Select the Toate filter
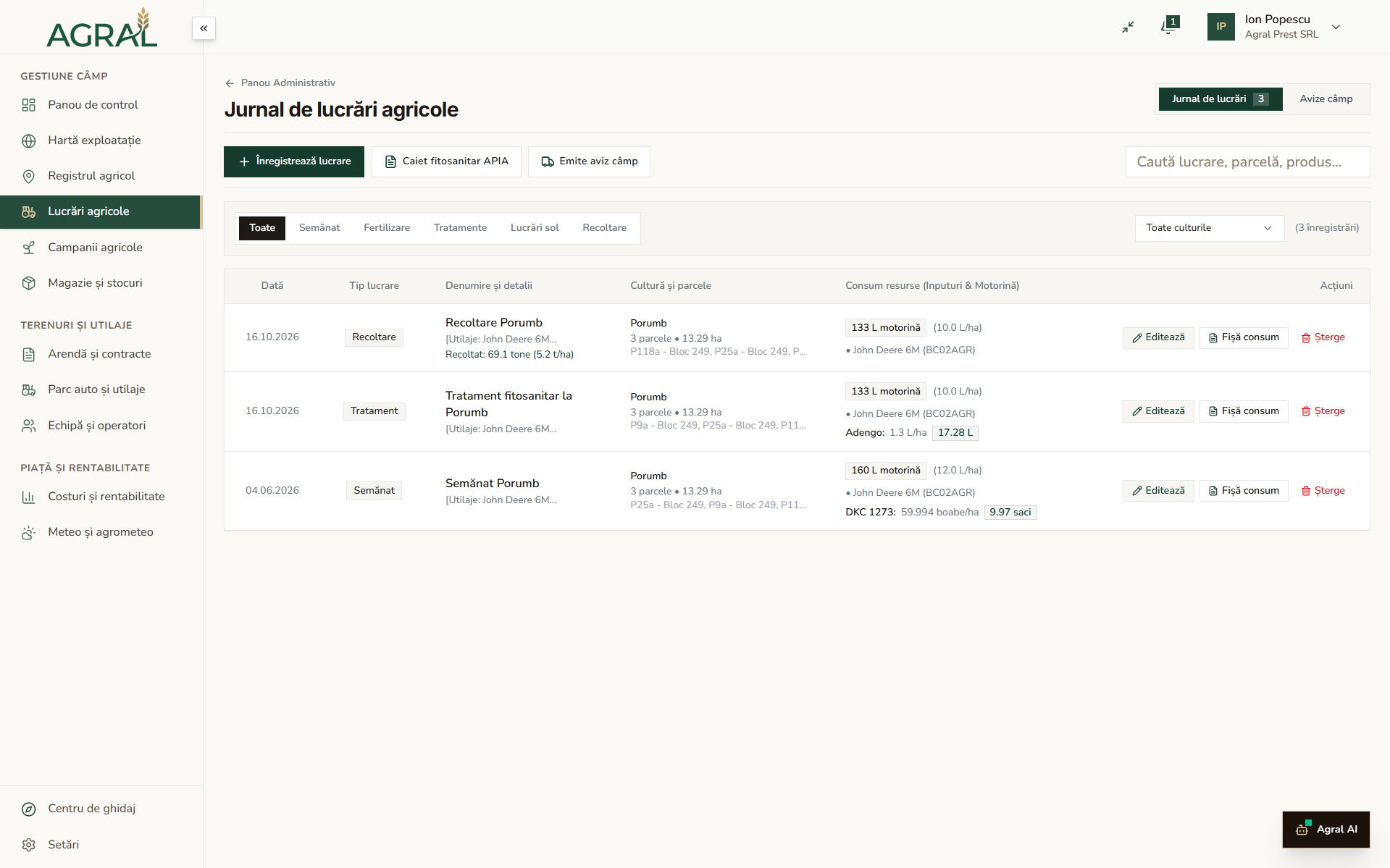 pyautogui.click(x=262, y=228)
